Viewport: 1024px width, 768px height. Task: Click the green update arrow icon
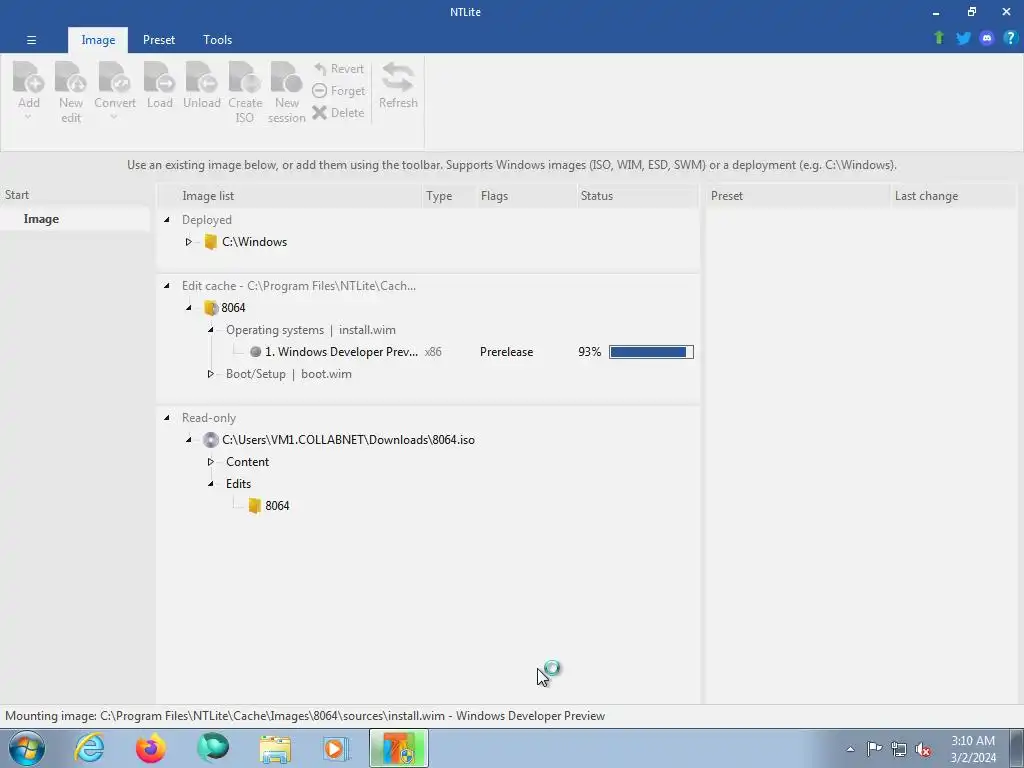(939, 38)
